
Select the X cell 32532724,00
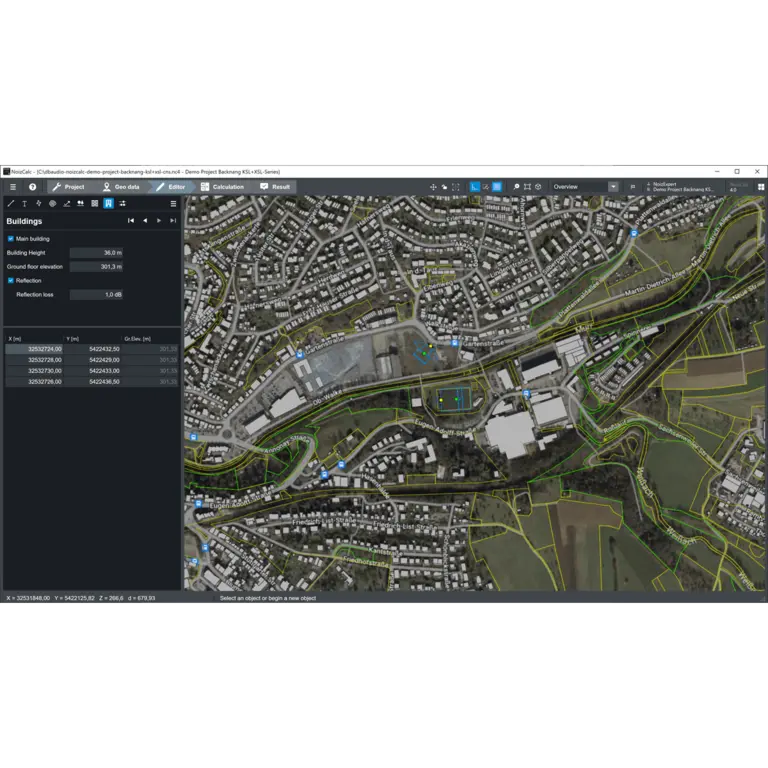click(x=34, y=349)
